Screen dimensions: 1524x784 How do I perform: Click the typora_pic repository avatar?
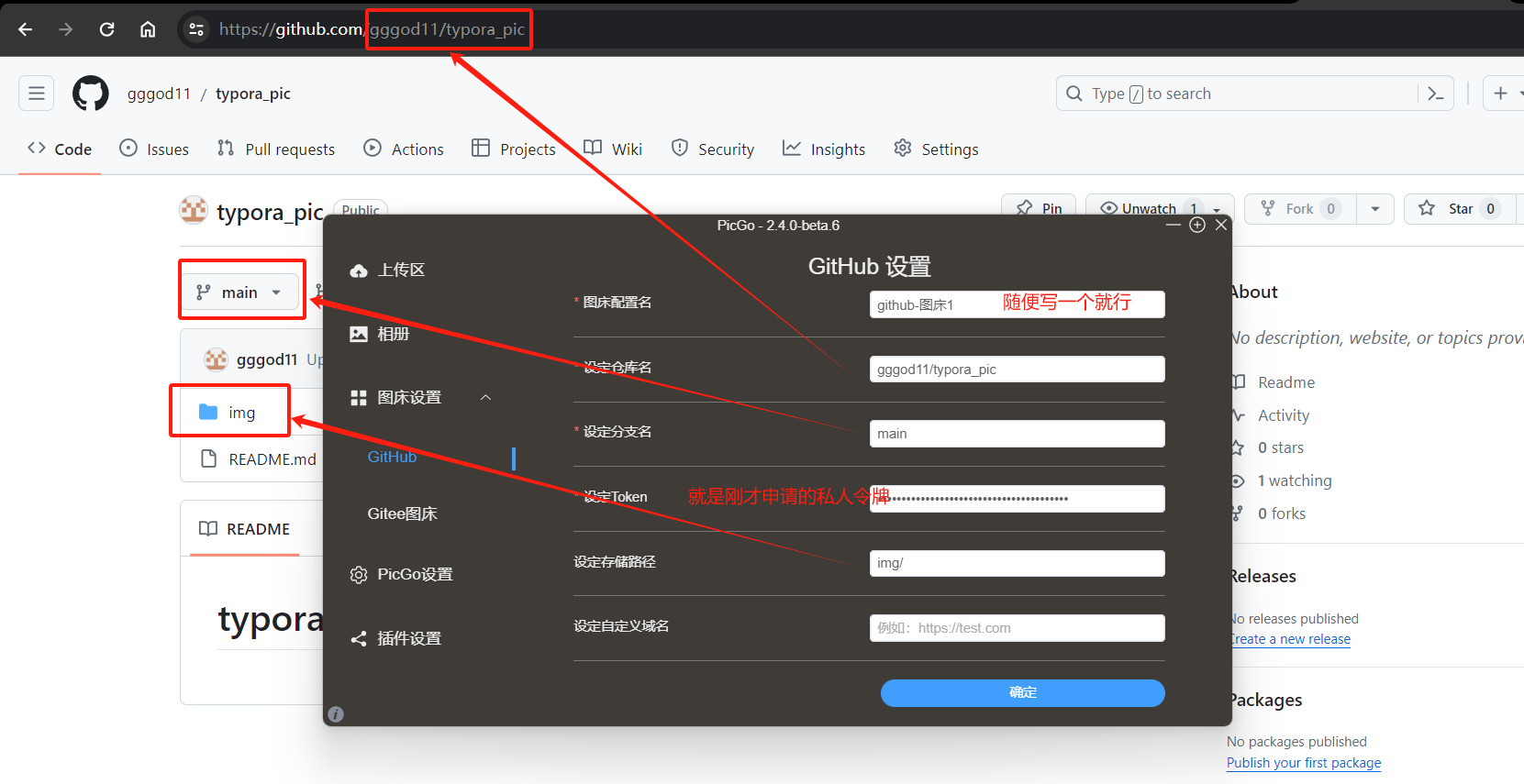tap(194, 210)
